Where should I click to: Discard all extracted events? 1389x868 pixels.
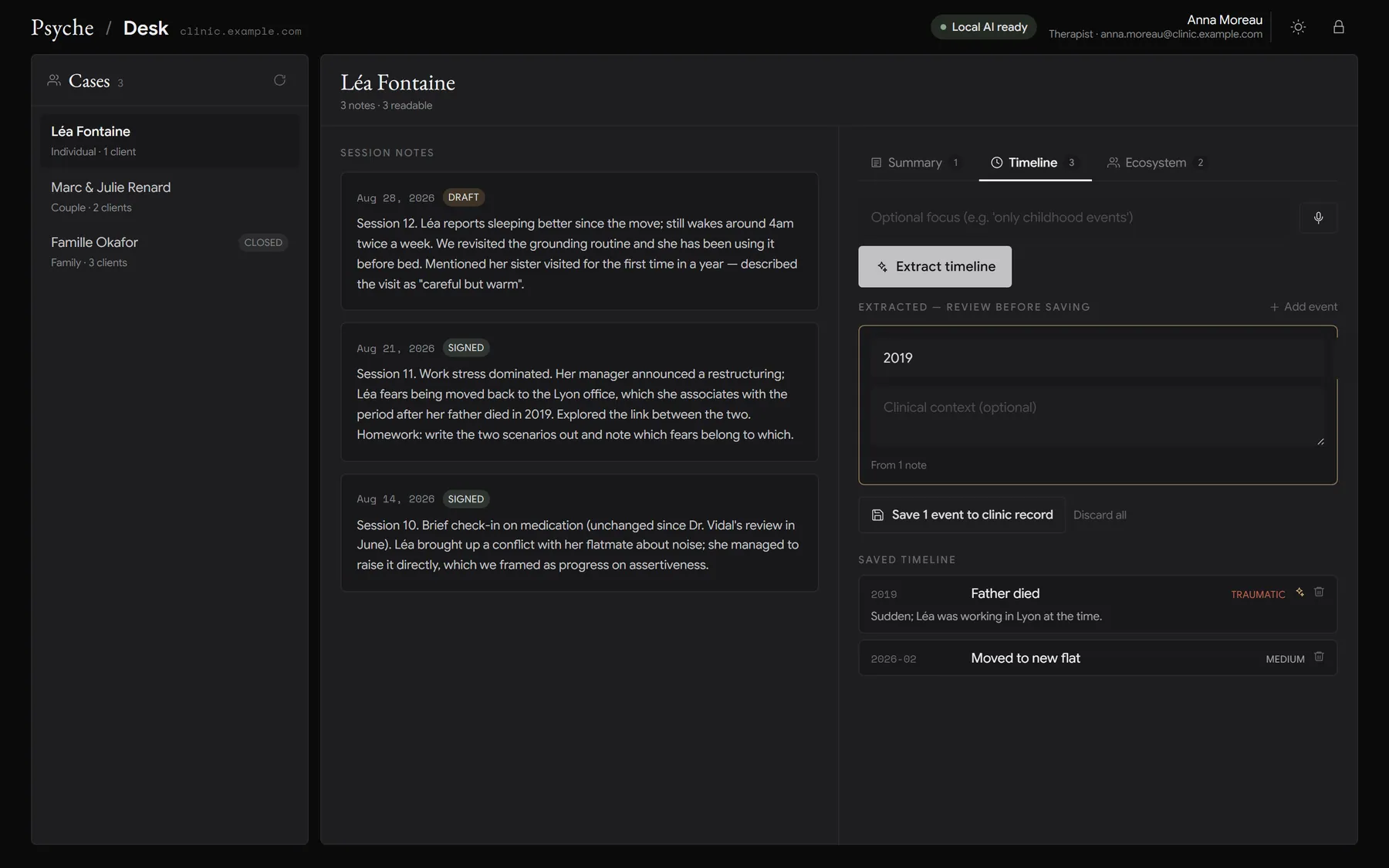(x=1100, y=515)
